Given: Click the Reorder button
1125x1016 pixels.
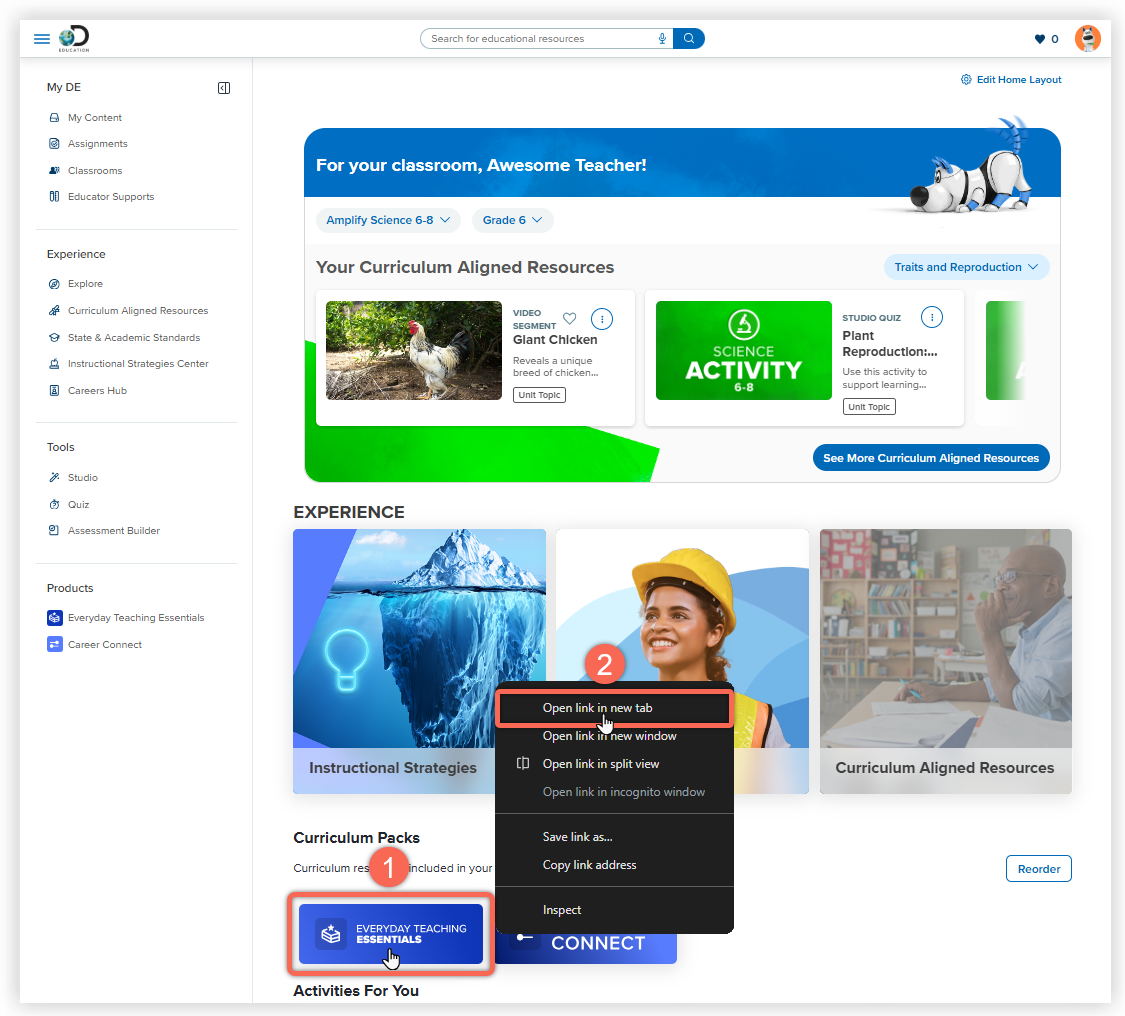Looking at the screenshot, I should point(1038,869).
